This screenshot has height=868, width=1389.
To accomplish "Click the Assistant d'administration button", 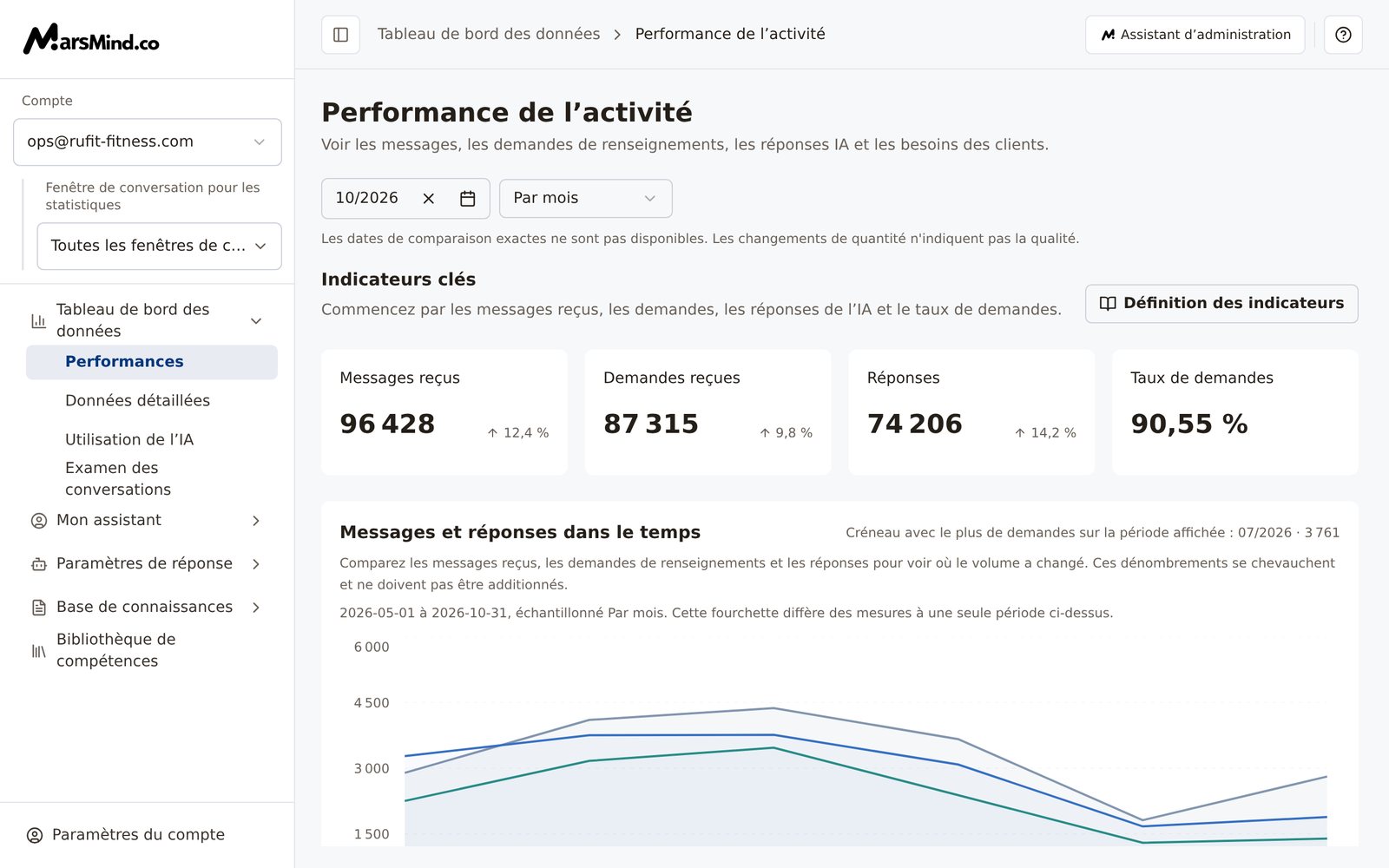I will pyautogui.click(x=1195, y=35).
